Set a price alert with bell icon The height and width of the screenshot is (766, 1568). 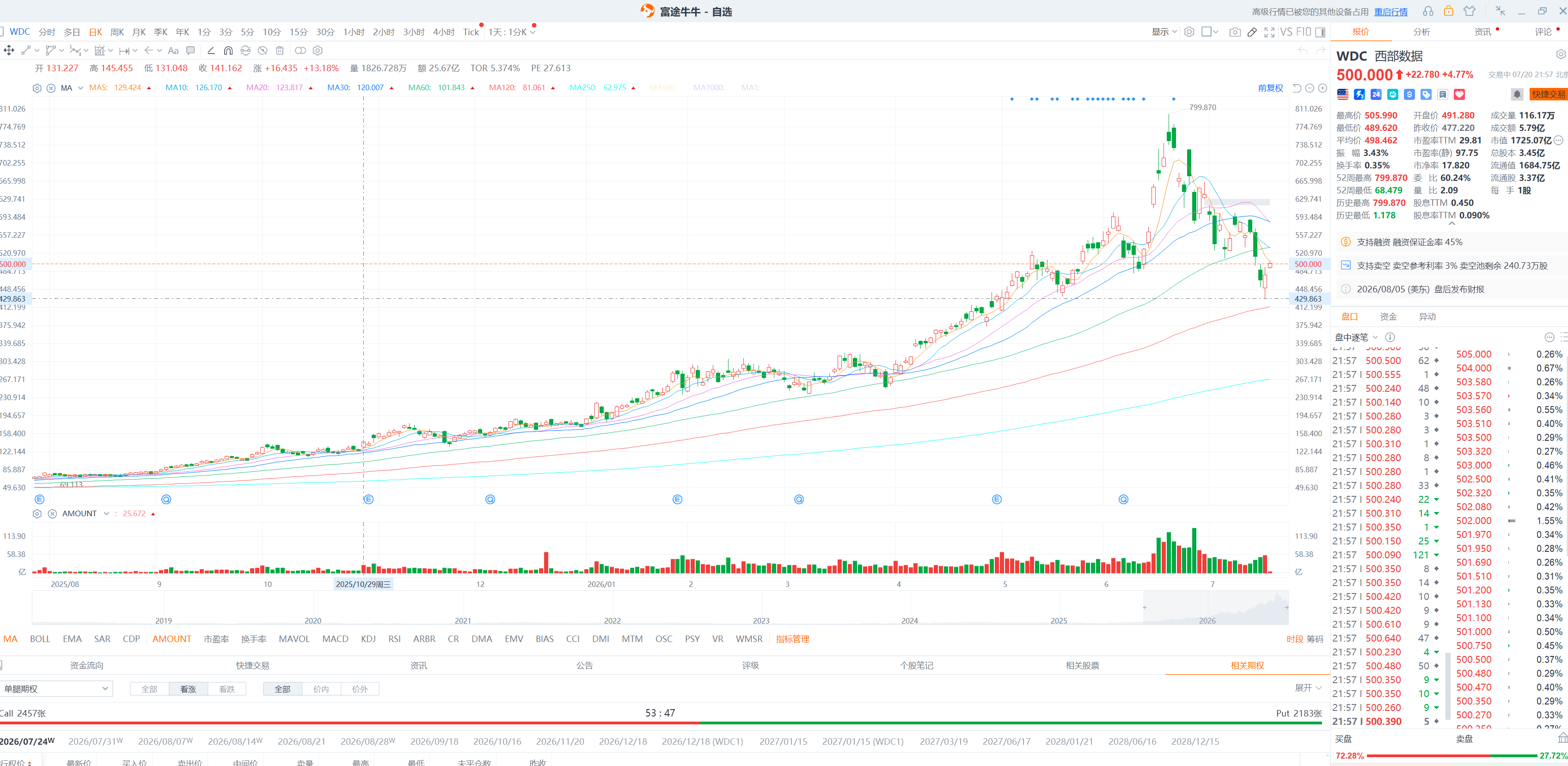pos(1518,94)
